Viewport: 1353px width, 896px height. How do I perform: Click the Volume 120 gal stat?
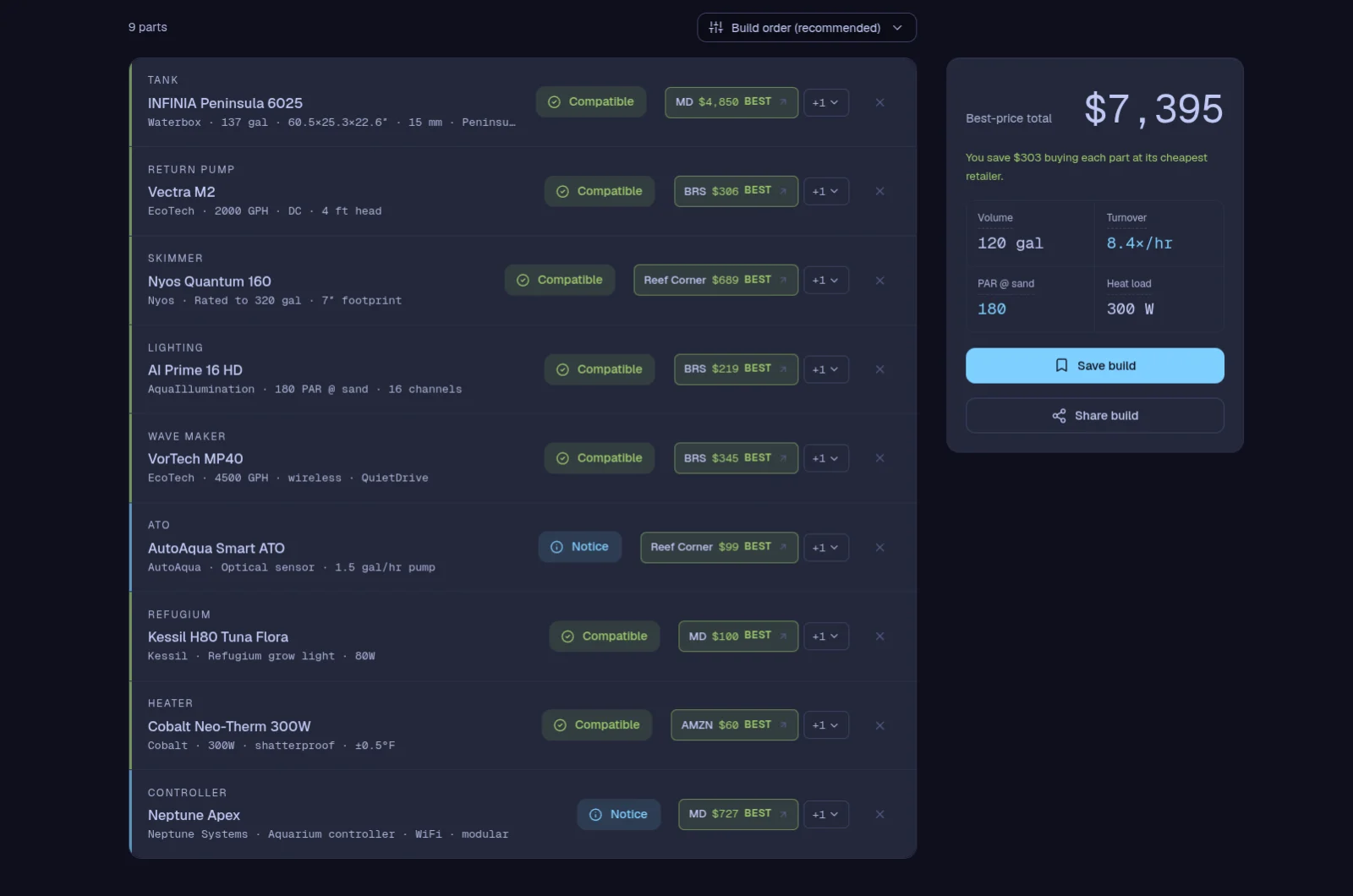pyautogui.click(x=1030, y=233)
